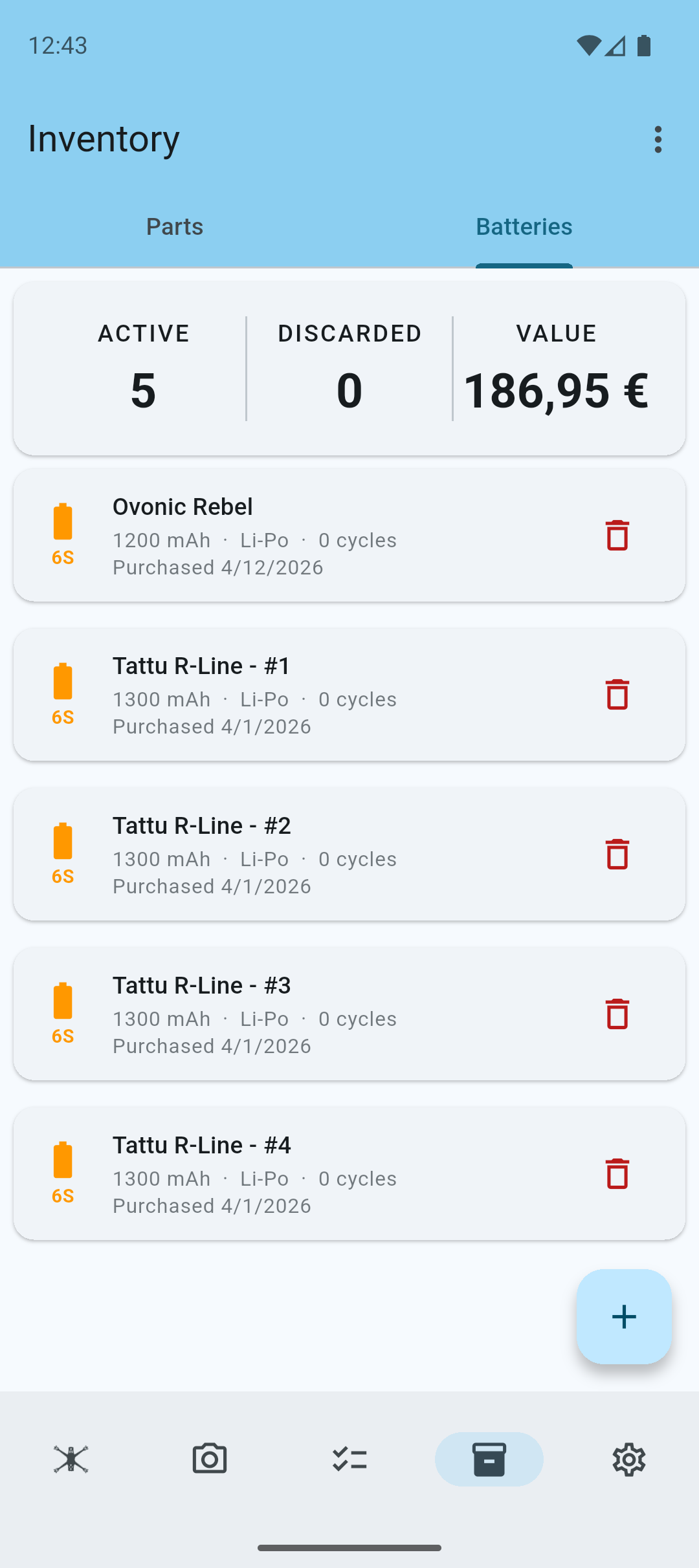
Task: Click trash icon on Tattu R-Line #4
Action: (617, 1174)
